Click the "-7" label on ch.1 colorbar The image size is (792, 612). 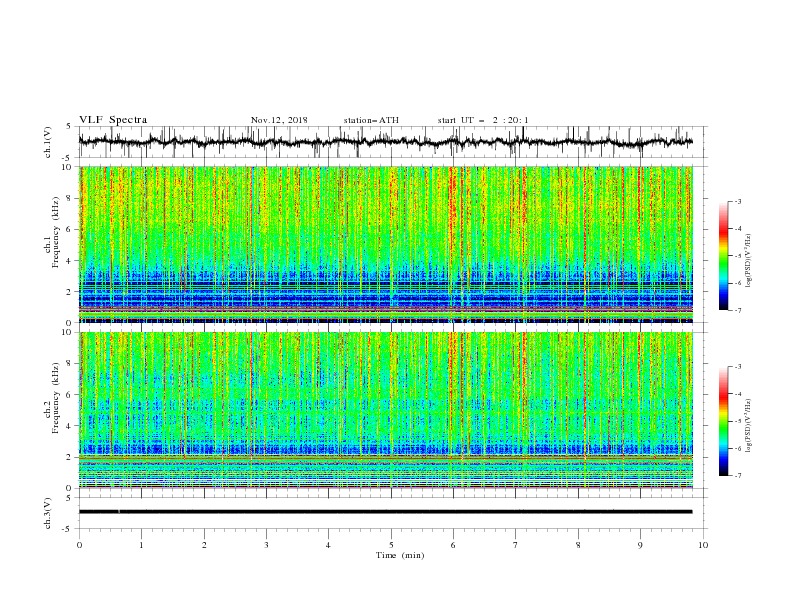[x=737, y=310]
